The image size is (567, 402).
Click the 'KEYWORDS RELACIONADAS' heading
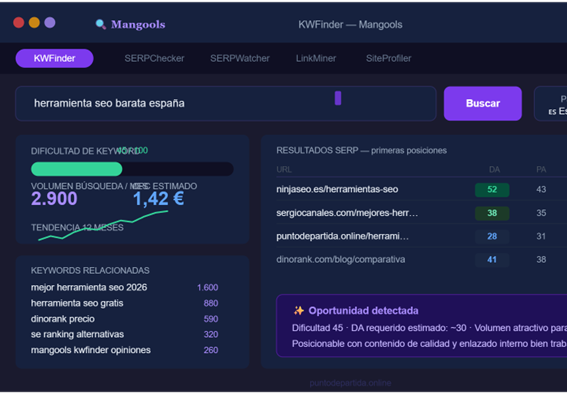click(x=90, y=270)
